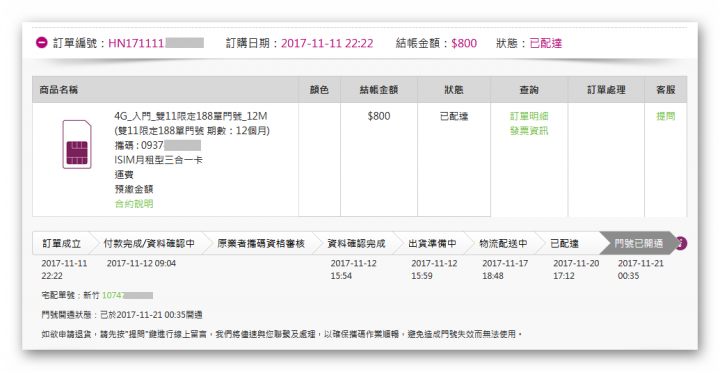The height and width of the screenshot is (372, 720).
Task: Open the 發票資訊 invoice info link
Action: (529, 131)
